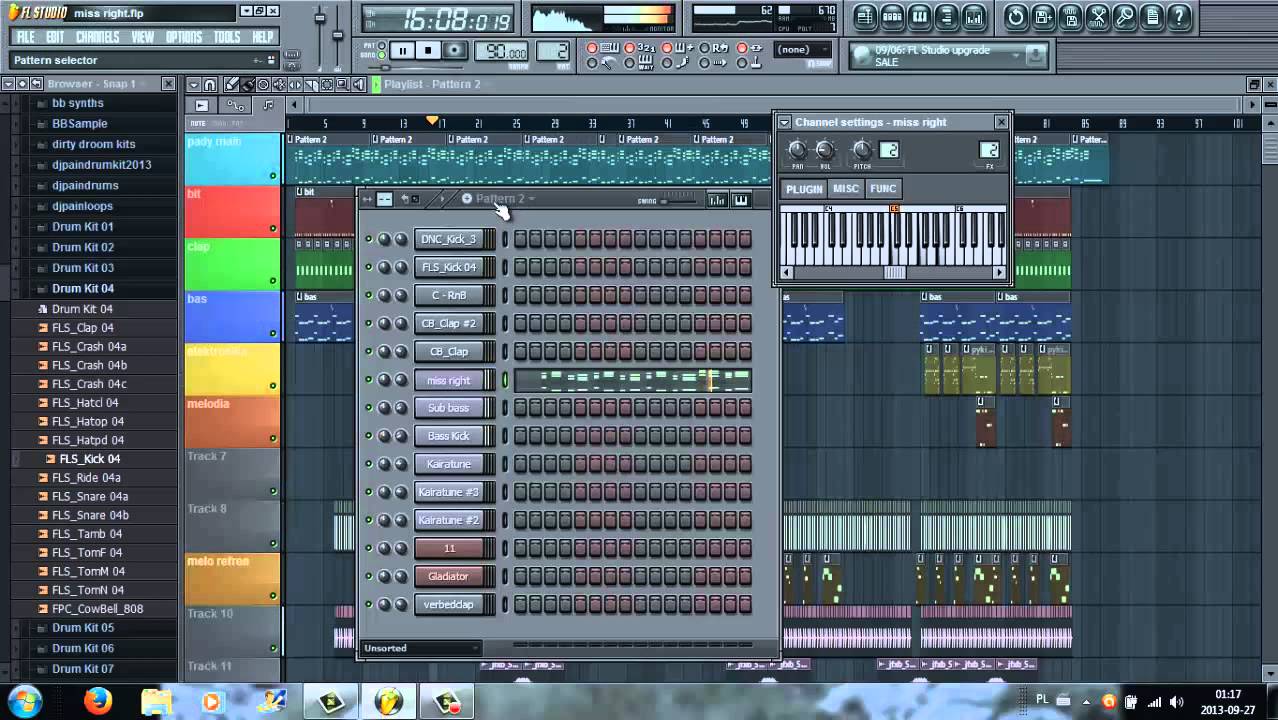This screenshot has height=720, width=1278.
Task: Toggle mute LED for miss right channel
Action: (368, 380)
